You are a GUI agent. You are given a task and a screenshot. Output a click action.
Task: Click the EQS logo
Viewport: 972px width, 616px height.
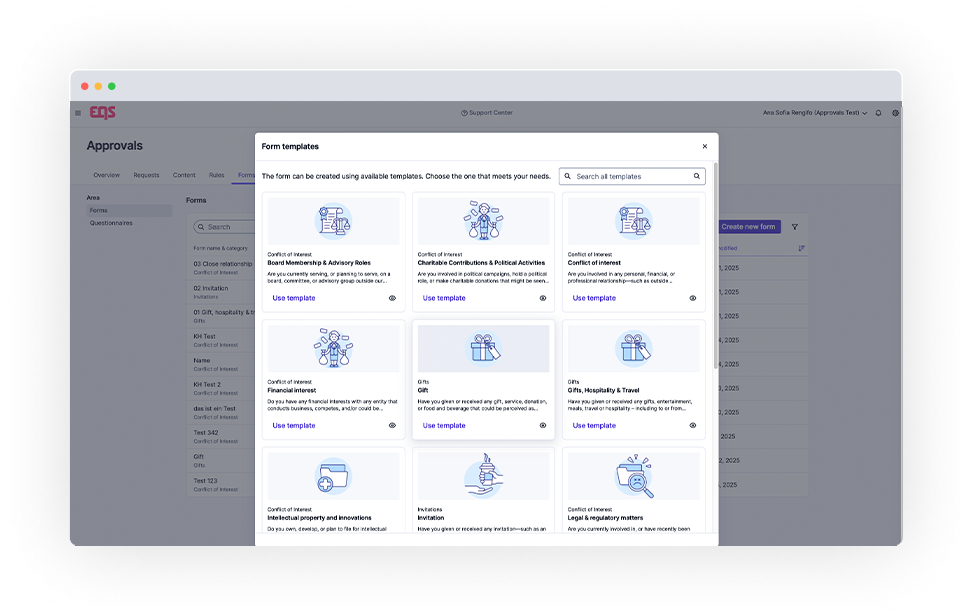click(x=102, y=113)
